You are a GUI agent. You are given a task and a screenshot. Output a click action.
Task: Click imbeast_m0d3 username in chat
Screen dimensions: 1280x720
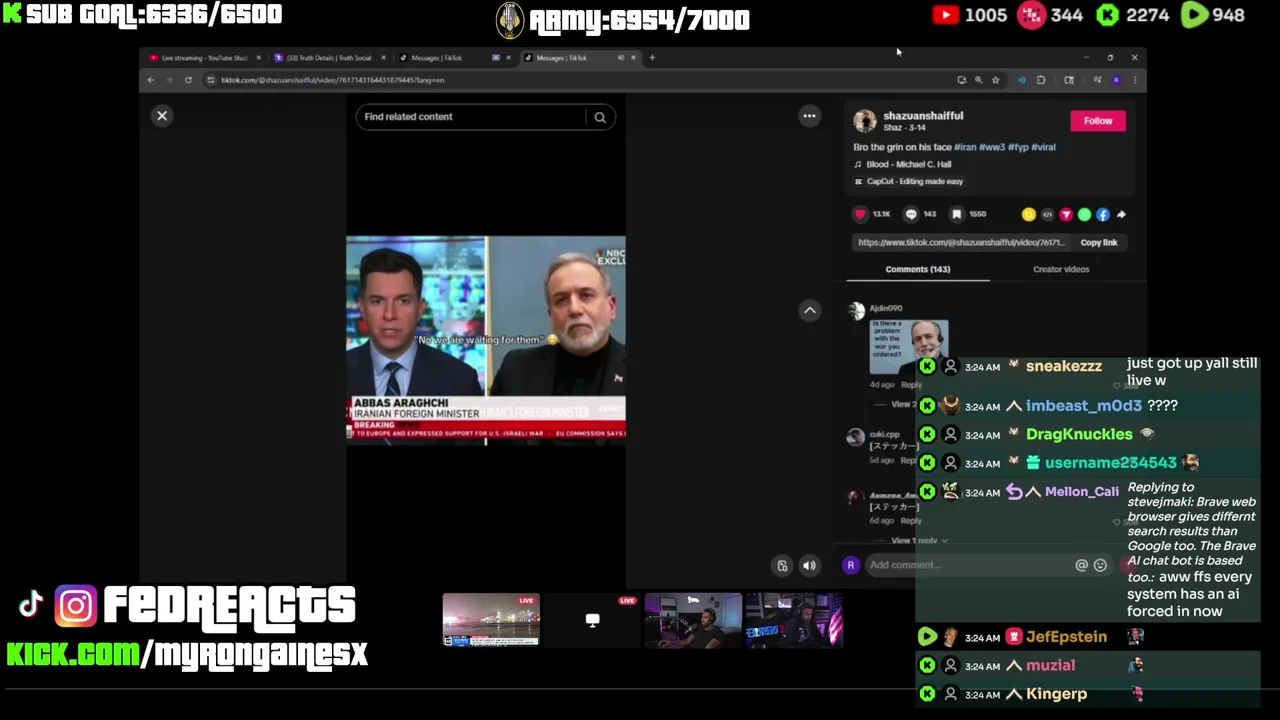(1083, 406)
